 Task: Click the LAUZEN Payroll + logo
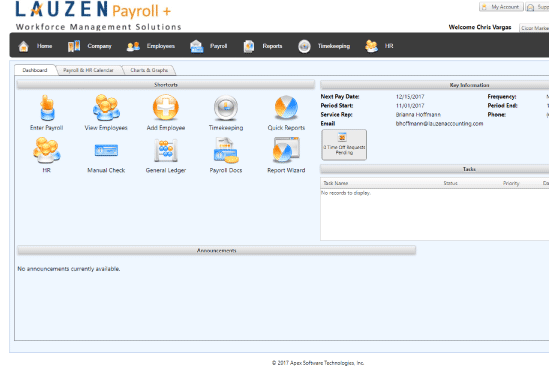[93, 10]
